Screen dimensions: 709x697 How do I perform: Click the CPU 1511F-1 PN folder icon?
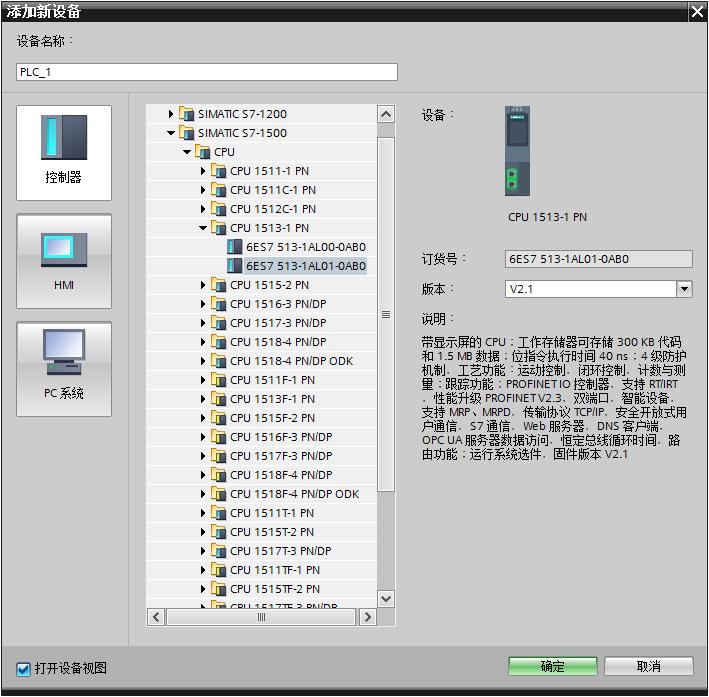pyautogui.click(x=219, y=380)
